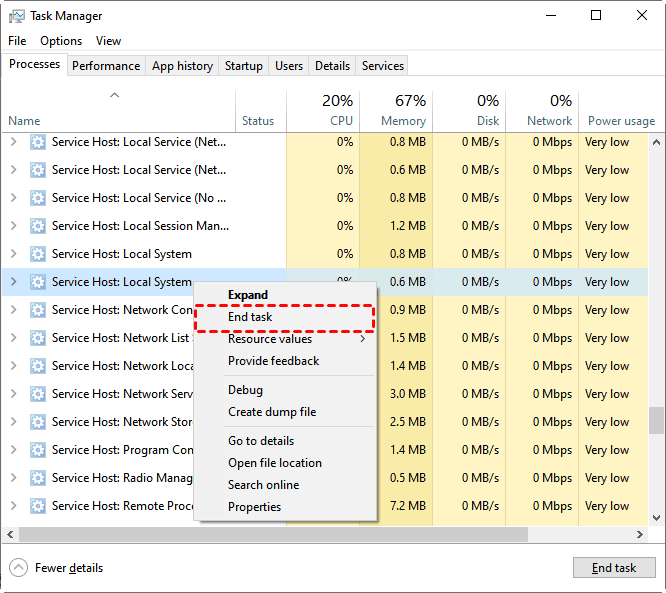The image size is (666, 593).
Task: Switch to the Performance tab
Action: 106,66
